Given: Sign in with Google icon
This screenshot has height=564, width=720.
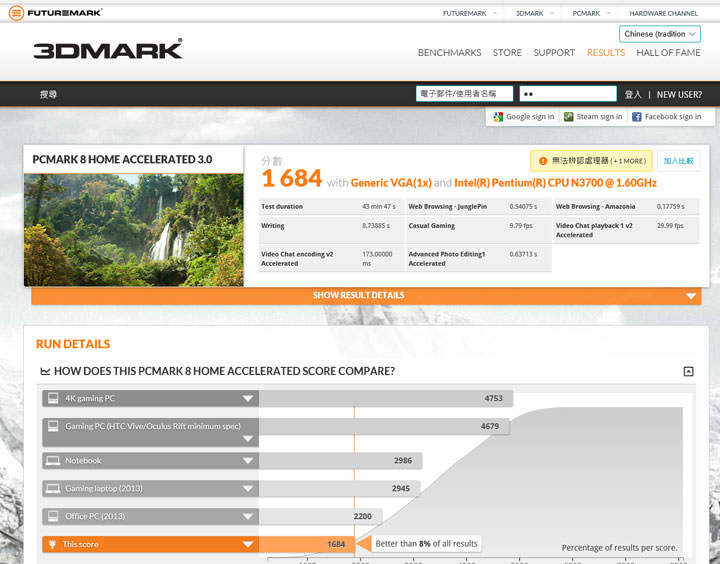Looking at the screenshot, I should (x=498, y=117).
